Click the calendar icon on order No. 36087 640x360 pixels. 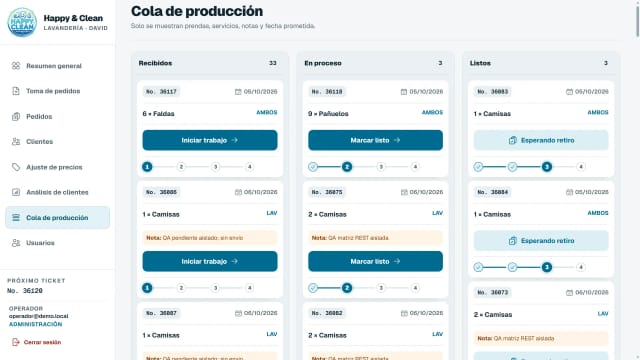pyautogui.click(x=238, y=313)
